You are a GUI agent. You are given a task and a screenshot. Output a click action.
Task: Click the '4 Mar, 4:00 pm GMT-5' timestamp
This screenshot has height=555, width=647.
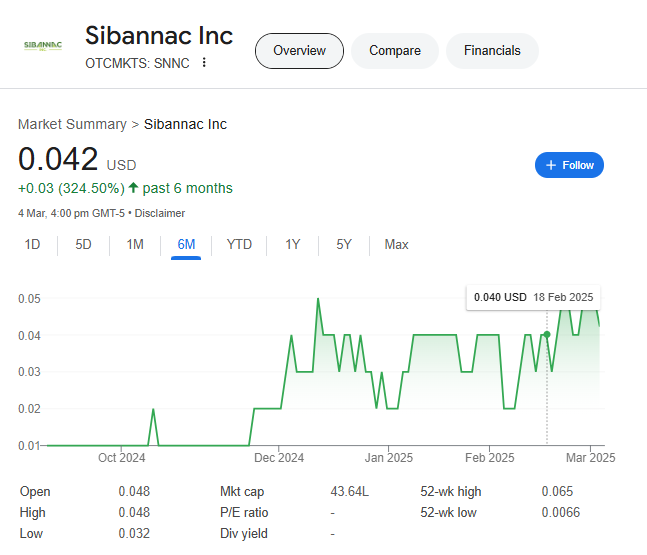click(x=71, y=213)
